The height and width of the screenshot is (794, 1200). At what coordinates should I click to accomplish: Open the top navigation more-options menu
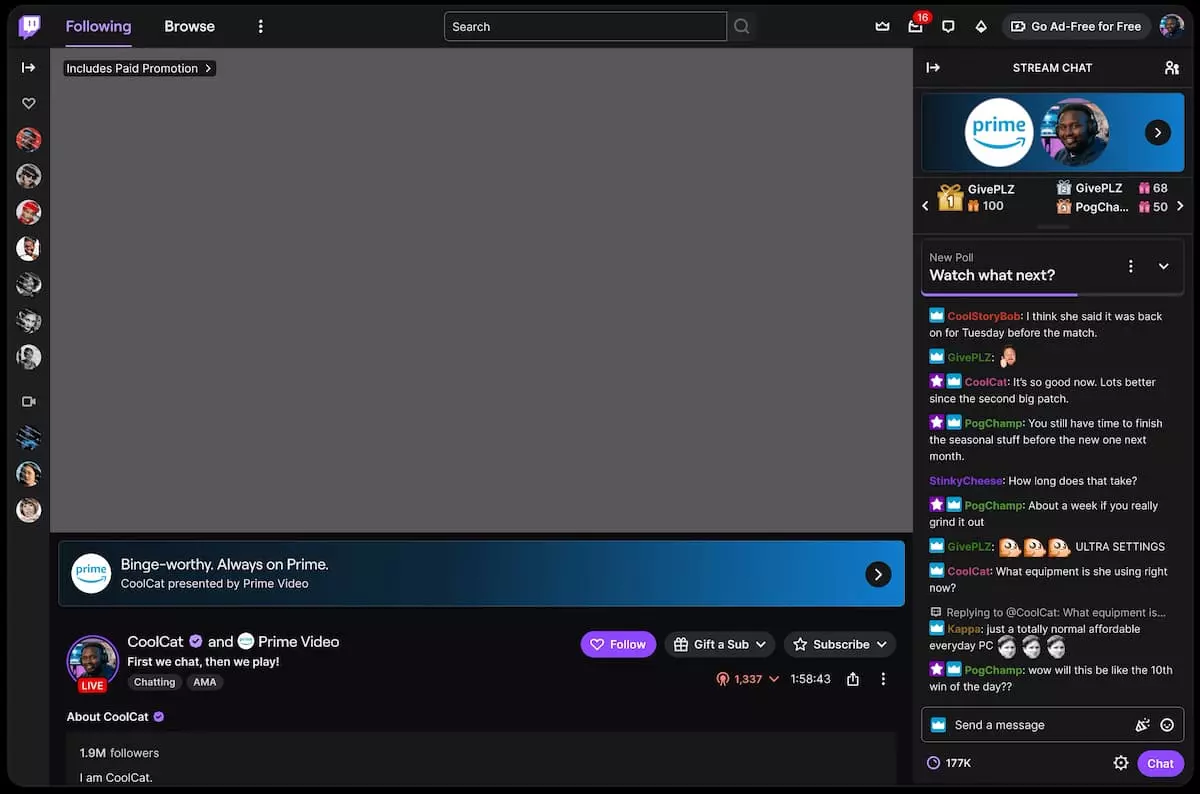pos(260,27)
